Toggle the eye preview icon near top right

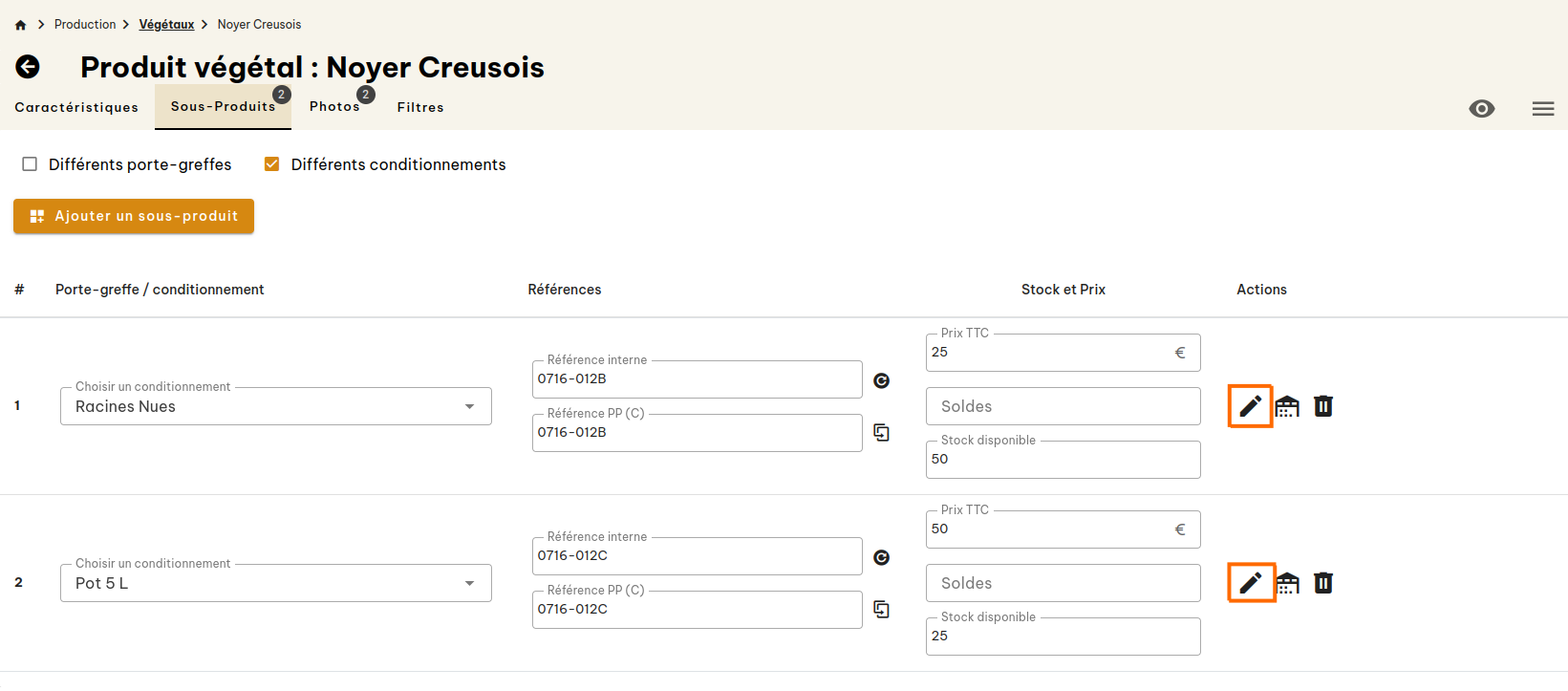pyautogui.click(x=1482, y=109)
